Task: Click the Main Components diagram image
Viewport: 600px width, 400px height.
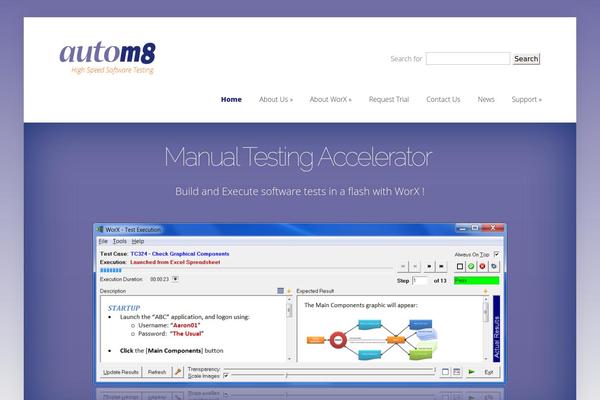Action: click(373, 340)
